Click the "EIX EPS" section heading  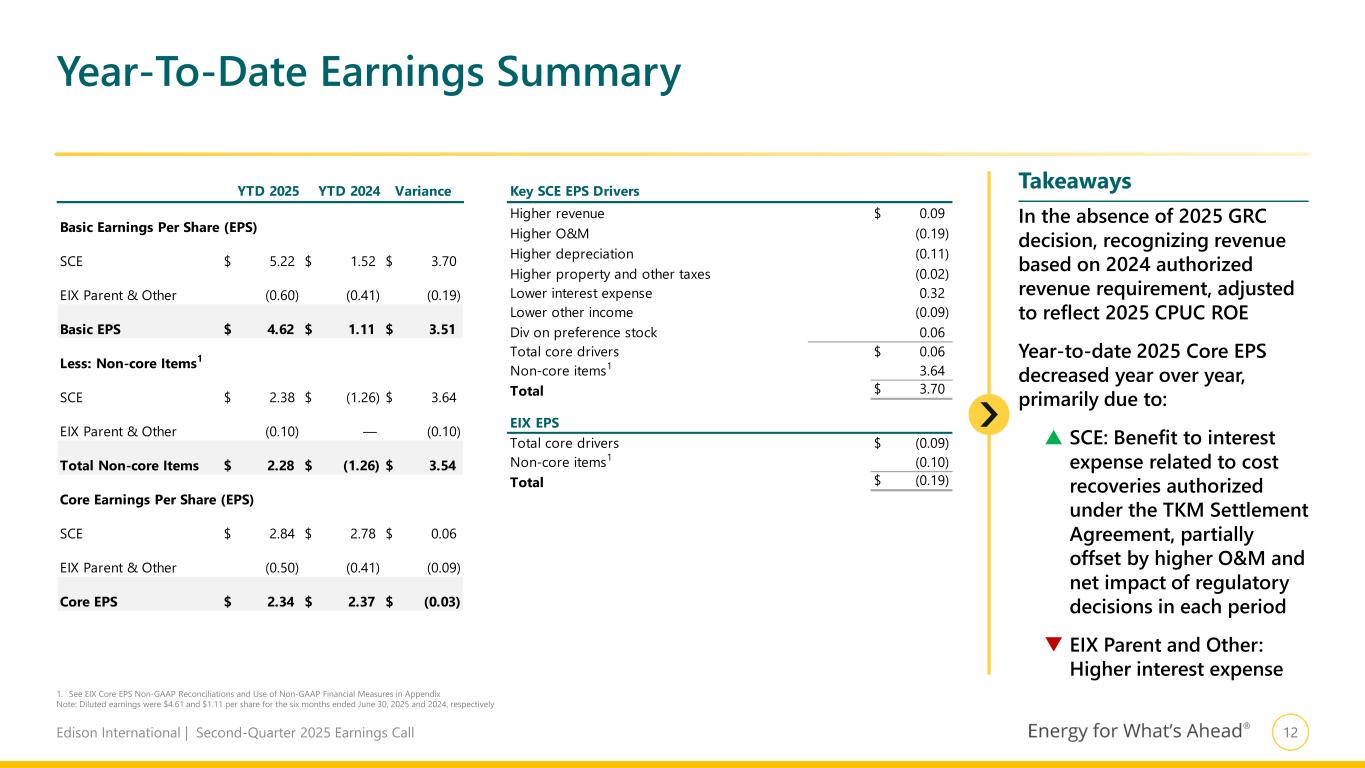tap(534, 422)
